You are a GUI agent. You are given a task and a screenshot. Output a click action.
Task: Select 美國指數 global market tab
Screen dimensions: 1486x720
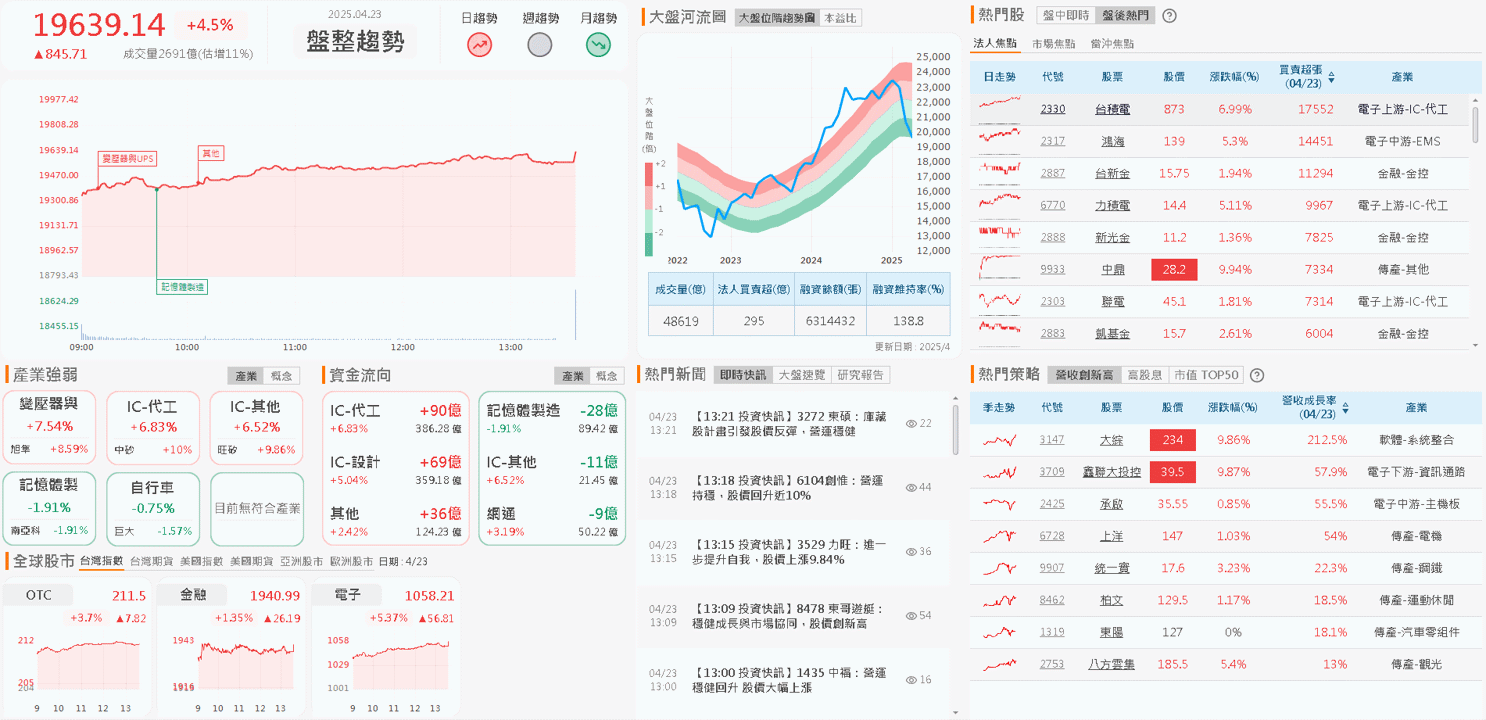point(201,562)
